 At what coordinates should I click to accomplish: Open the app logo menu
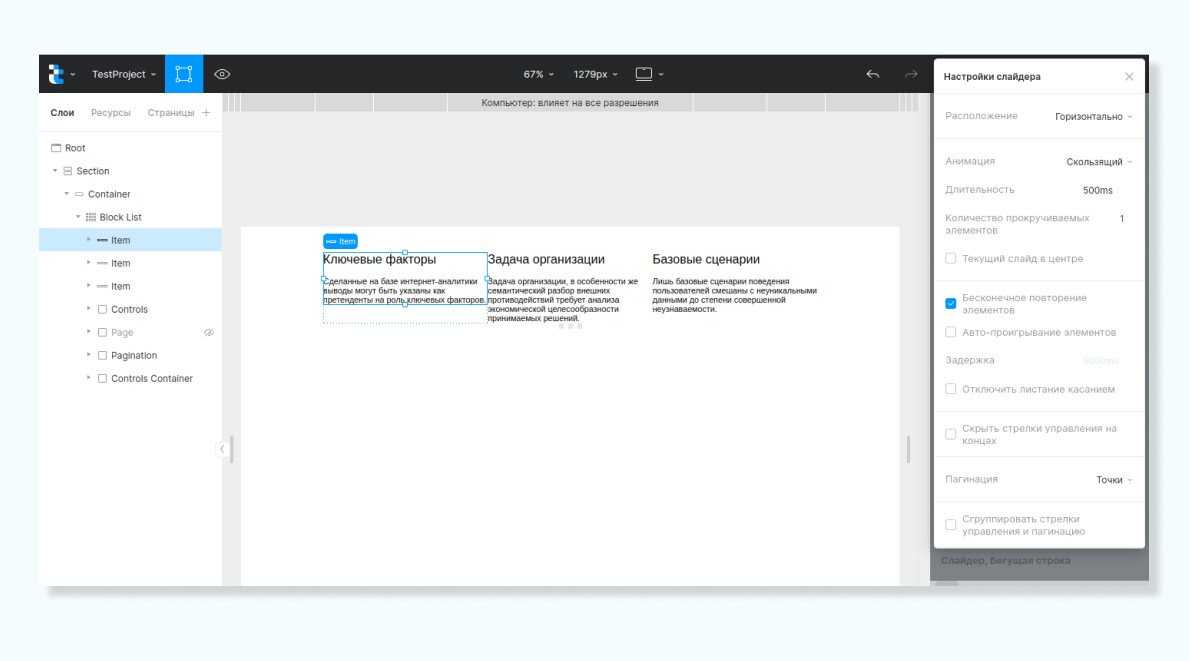point(61,74)
